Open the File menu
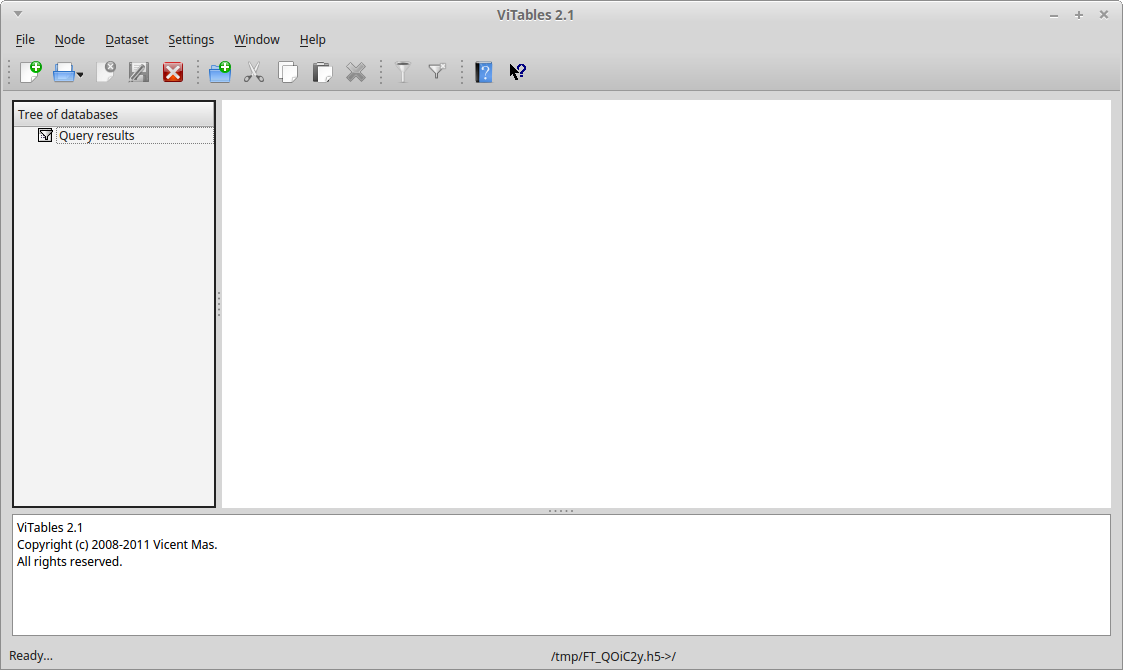 [25, 40]
